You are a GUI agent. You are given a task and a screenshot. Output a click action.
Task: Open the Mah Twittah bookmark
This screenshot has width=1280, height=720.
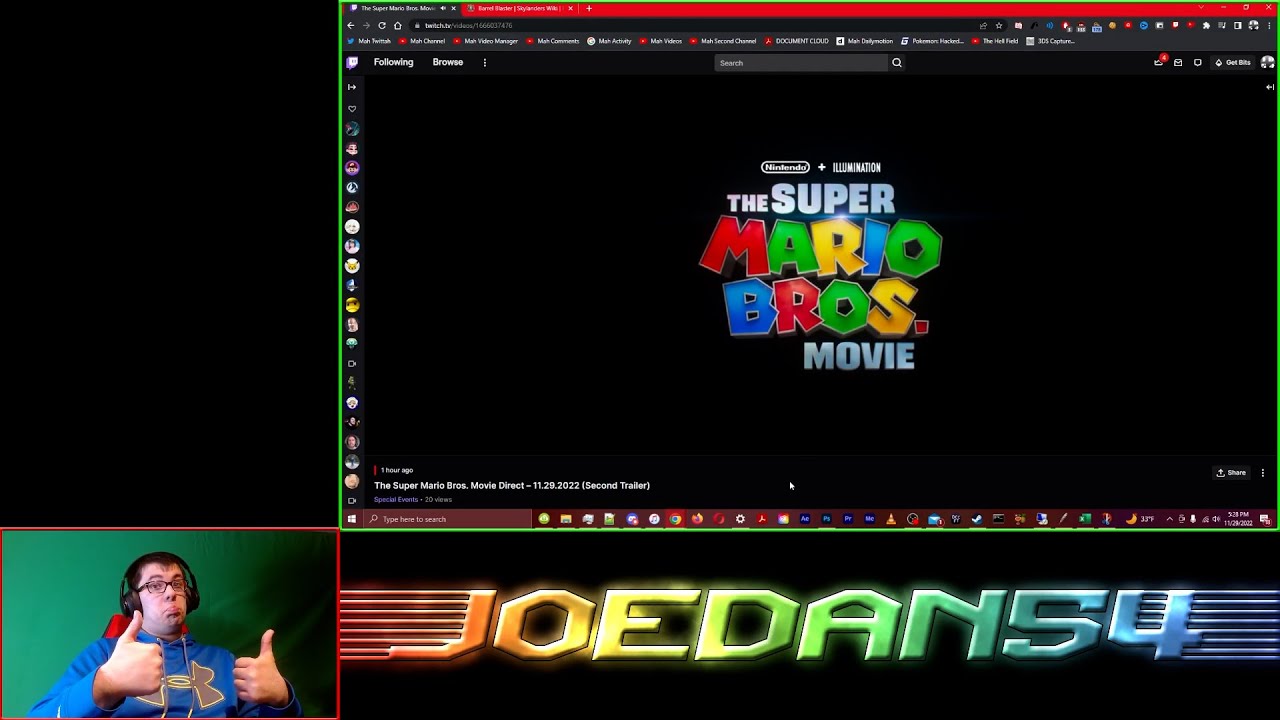[x=368, y=41]
